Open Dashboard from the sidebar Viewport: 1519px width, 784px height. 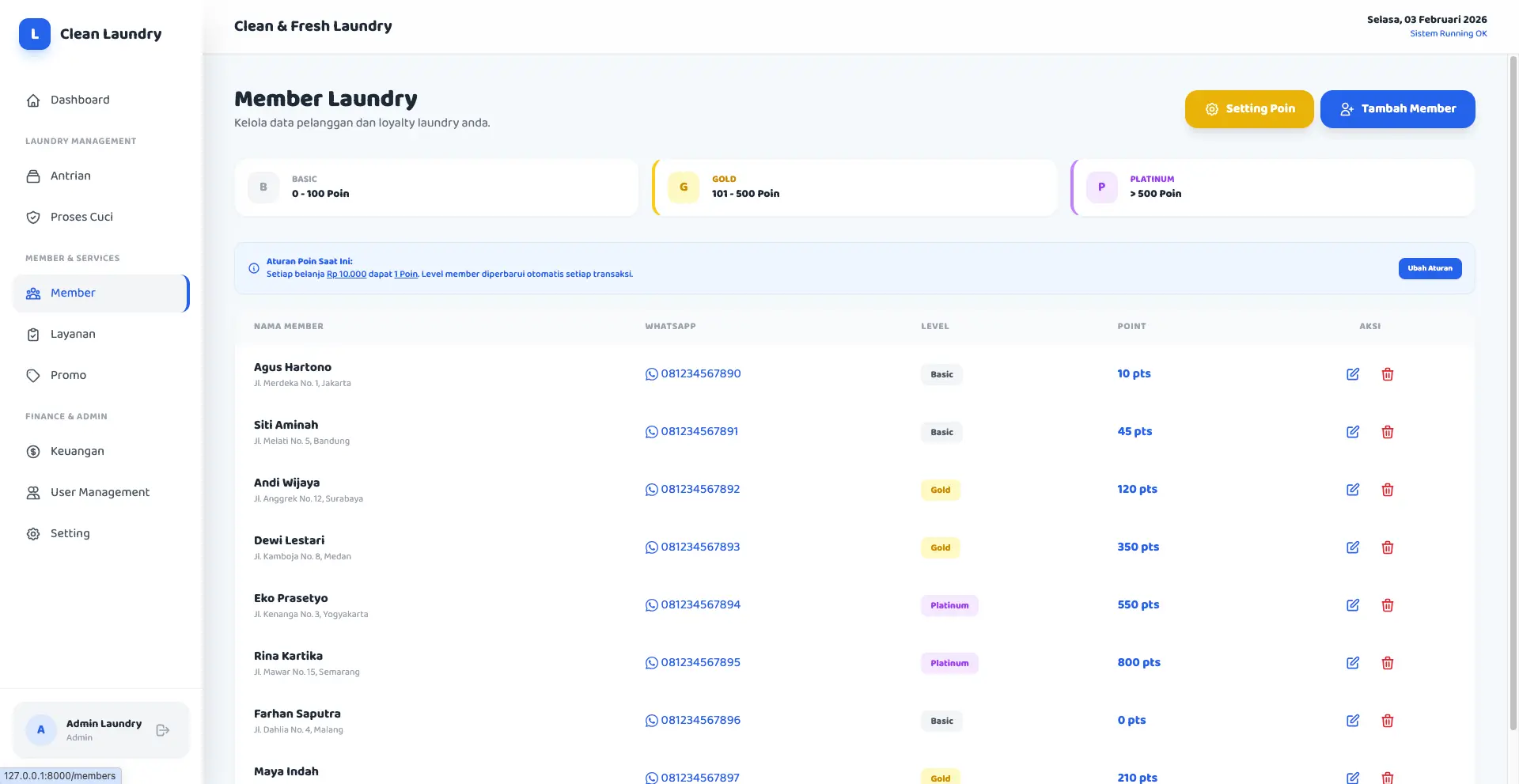tap(80, 100)
